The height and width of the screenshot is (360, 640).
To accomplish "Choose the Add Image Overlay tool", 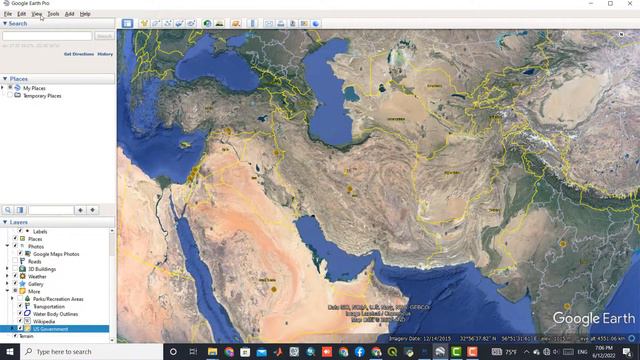I will [180, 23].
